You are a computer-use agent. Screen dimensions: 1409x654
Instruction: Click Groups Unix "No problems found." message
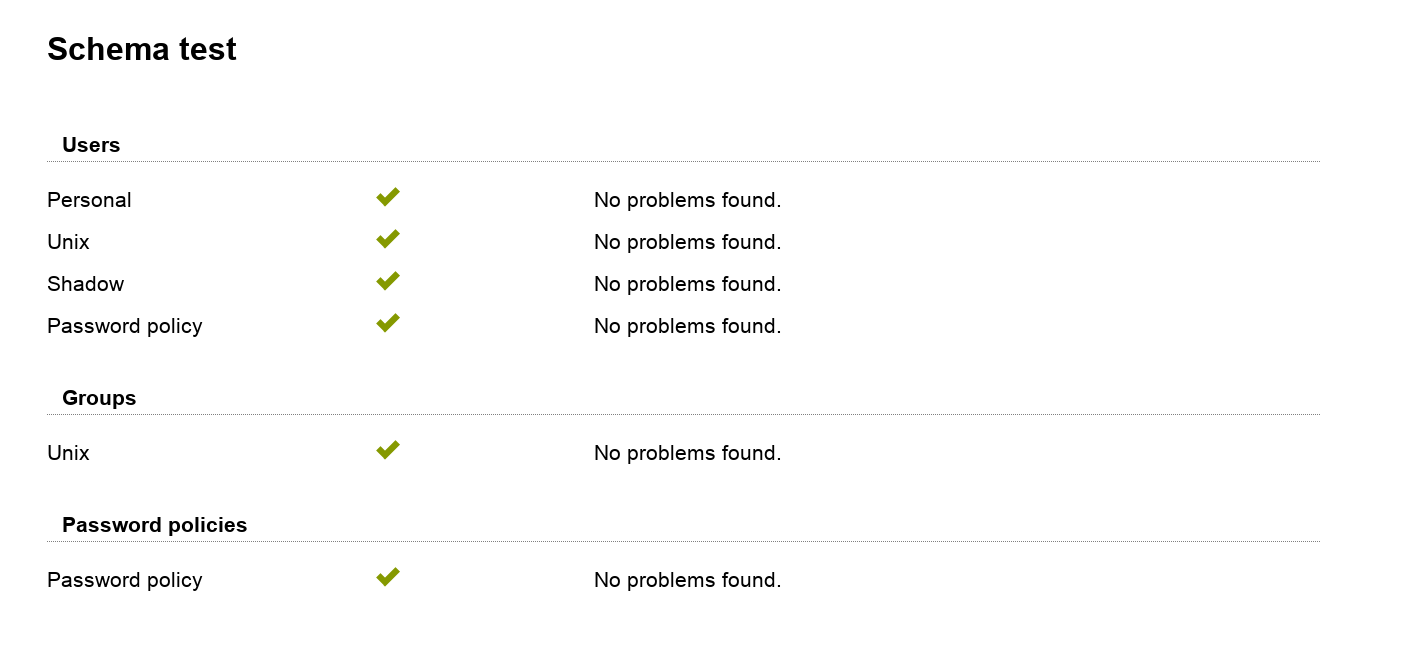(687, 453)
